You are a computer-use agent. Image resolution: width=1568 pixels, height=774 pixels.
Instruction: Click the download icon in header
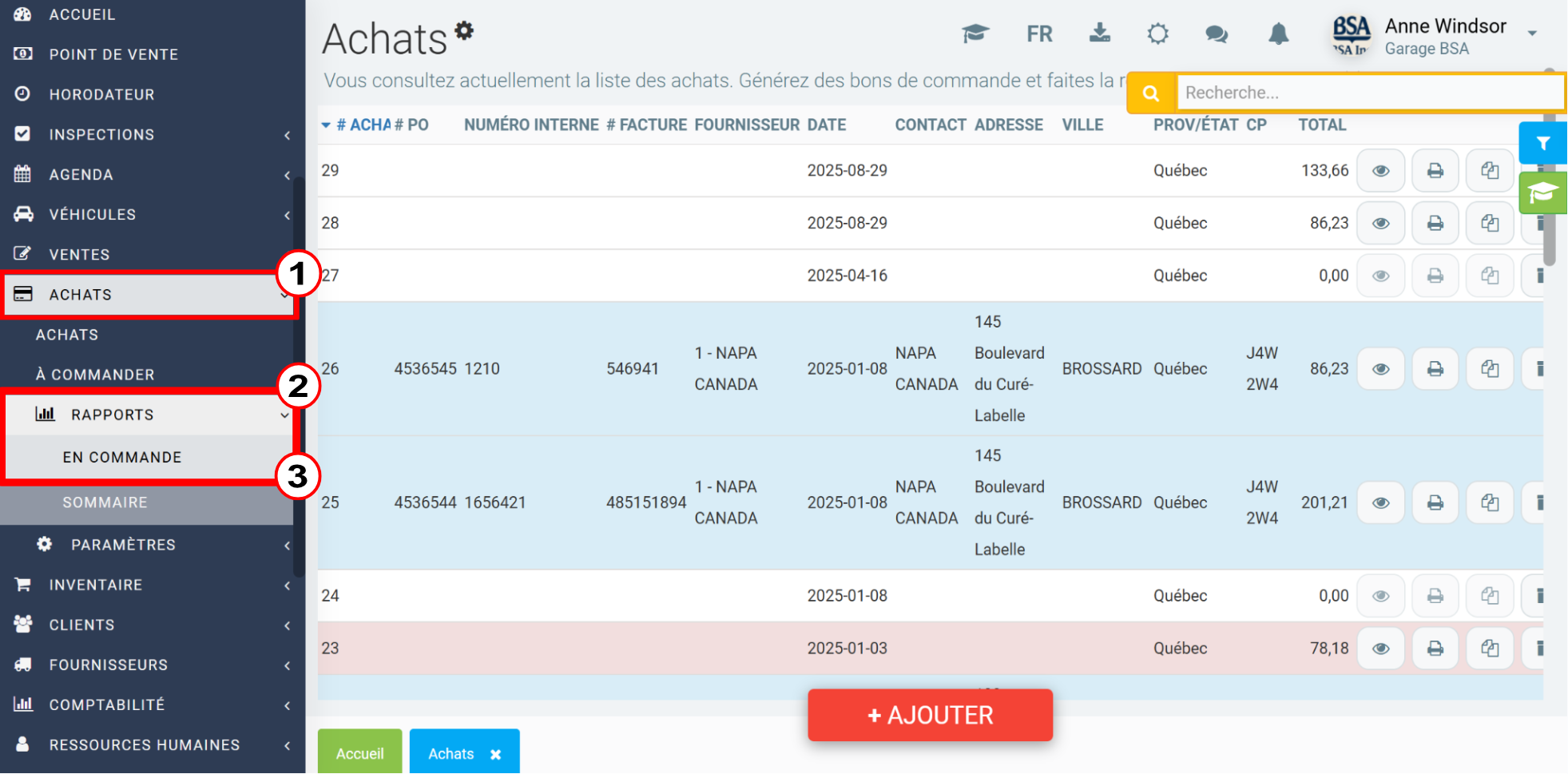[1100, 33]
